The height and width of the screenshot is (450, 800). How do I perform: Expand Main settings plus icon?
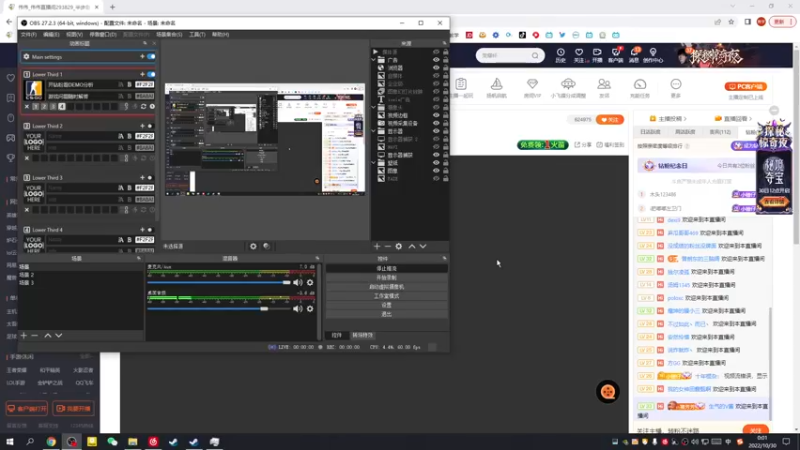point(142,57)
